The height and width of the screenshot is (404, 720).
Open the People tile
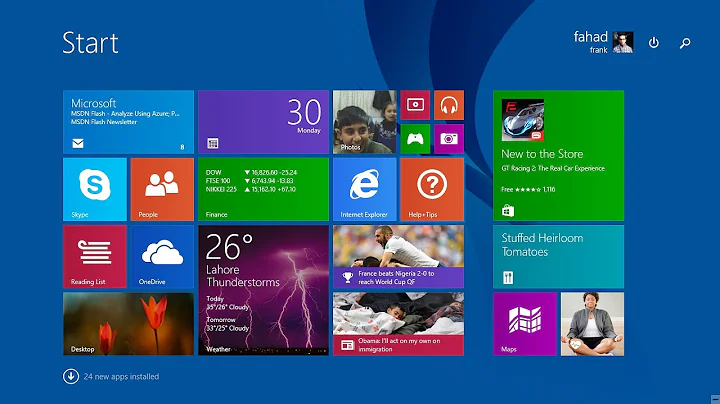[x=162, y=189]
